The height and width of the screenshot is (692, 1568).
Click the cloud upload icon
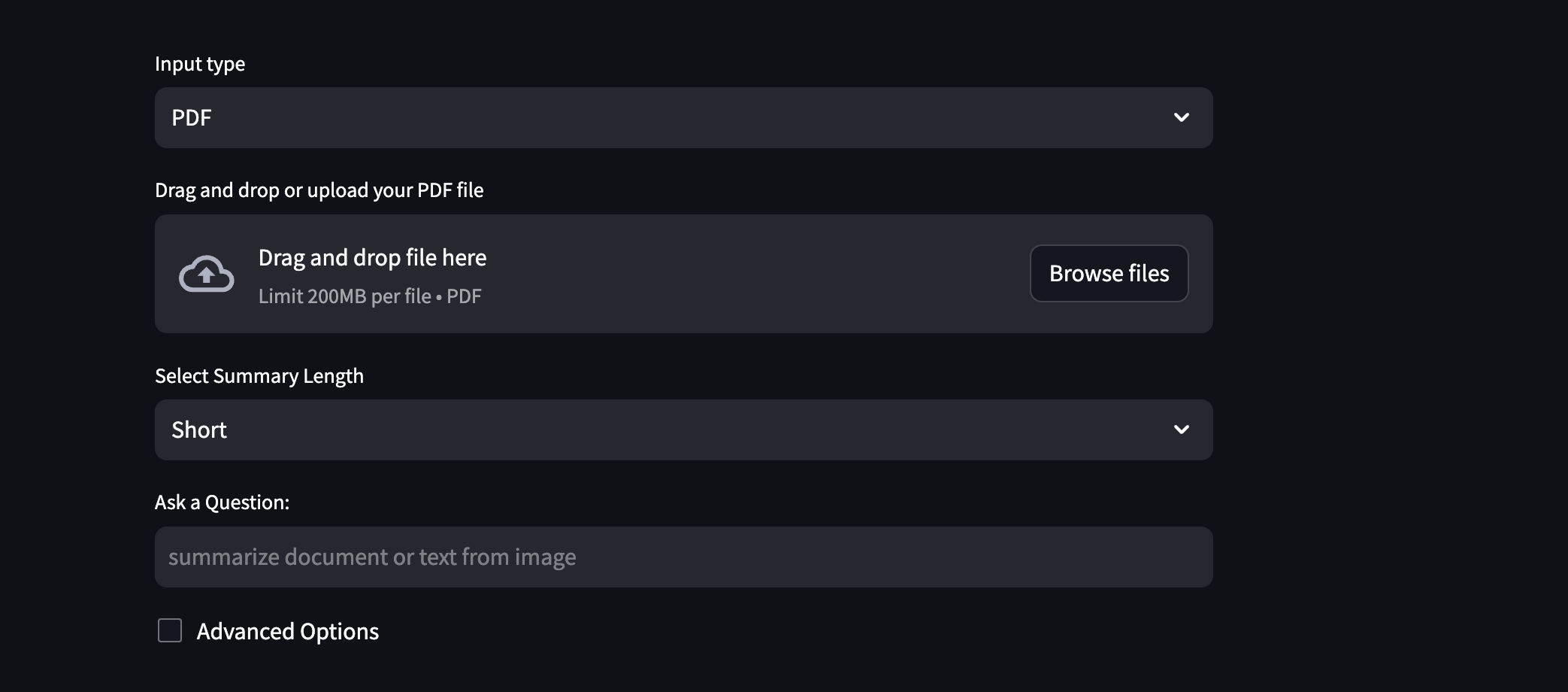click(206, 274)
